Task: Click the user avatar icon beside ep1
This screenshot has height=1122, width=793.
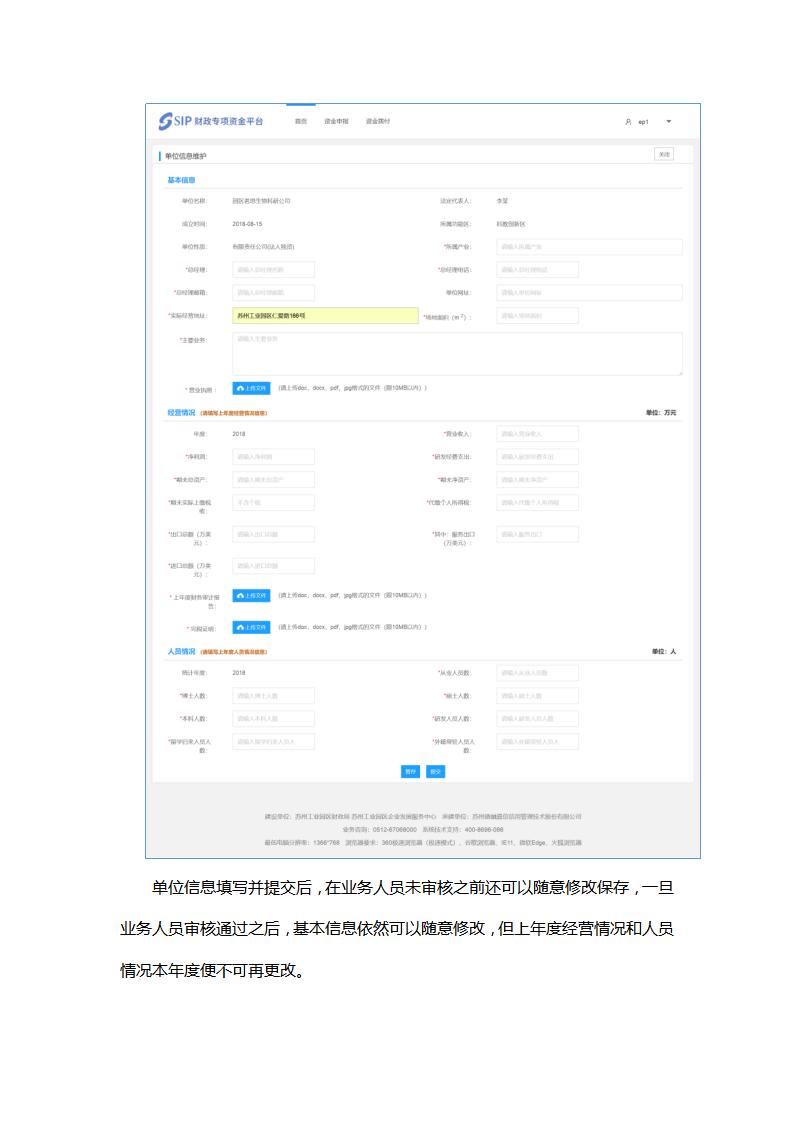Action: click(x=628, y=122)
